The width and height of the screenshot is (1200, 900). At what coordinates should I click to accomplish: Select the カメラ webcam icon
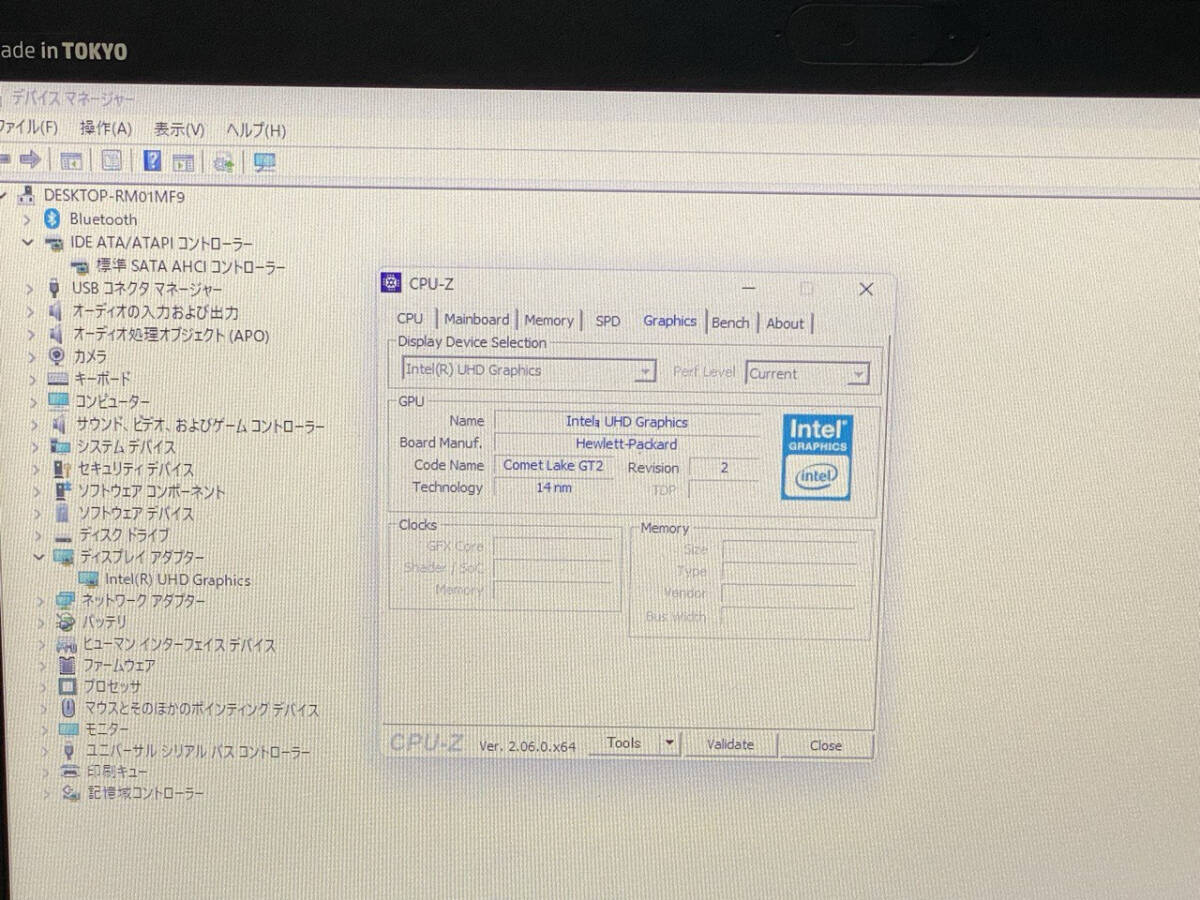pos(56,356)
